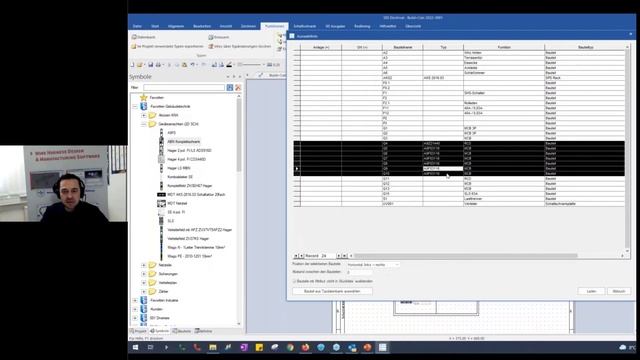
Task: Click the pen color toolbar icon
Action: (x=229, y=65)
